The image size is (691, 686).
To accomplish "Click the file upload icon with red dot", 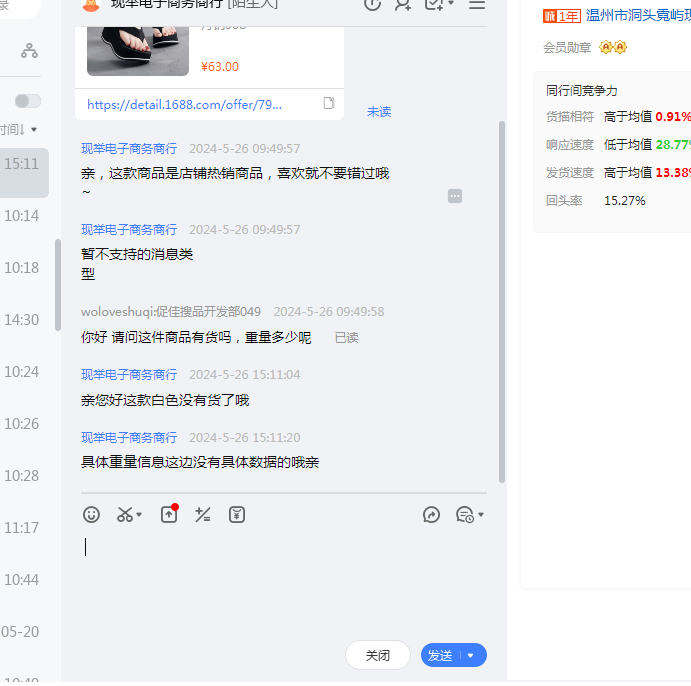I will (169, 515).
